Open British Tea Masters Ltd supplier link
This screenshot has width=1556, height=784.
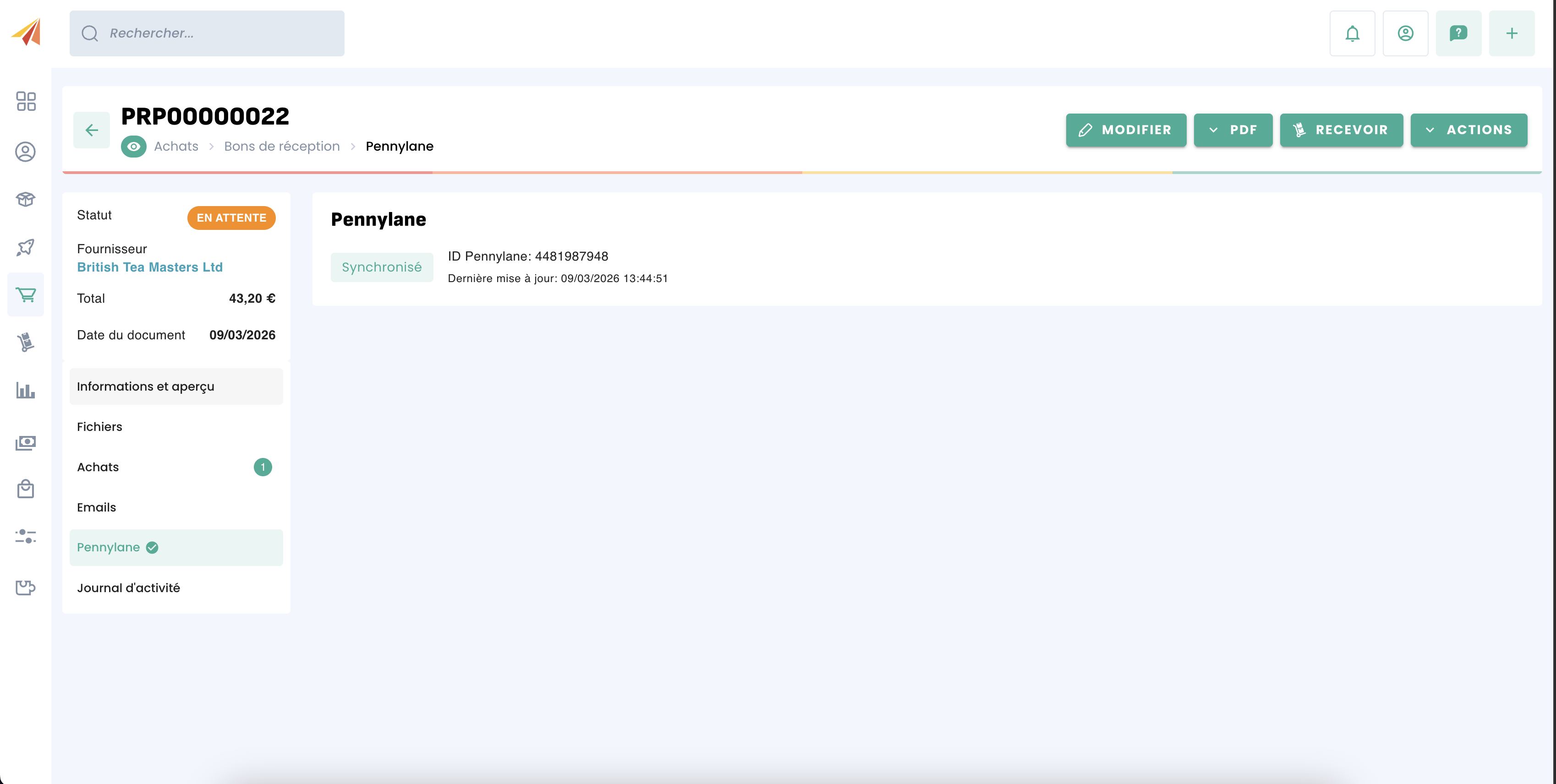click(x=150, y=267)
